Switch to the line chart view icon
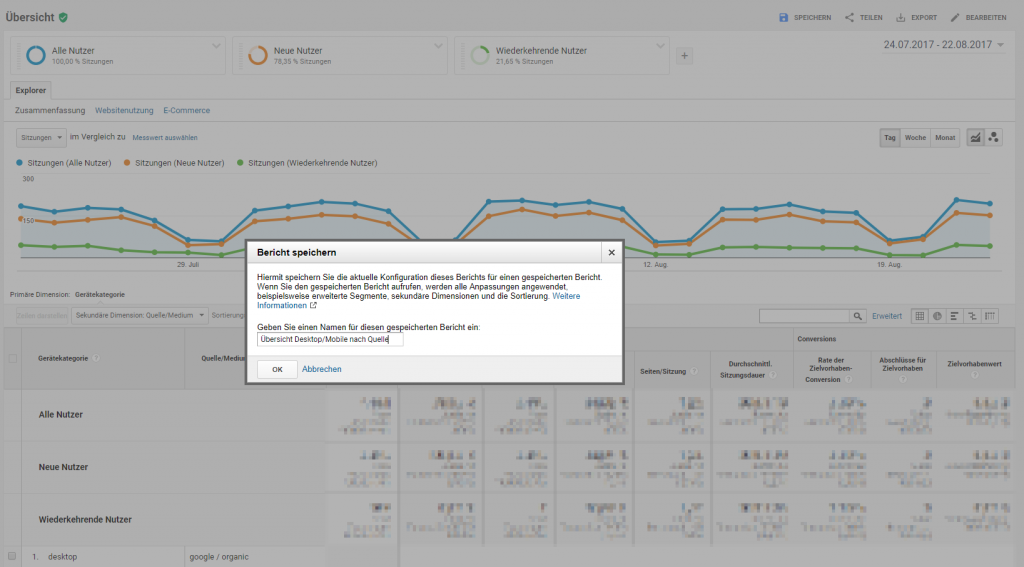 (x=975, y=137)
